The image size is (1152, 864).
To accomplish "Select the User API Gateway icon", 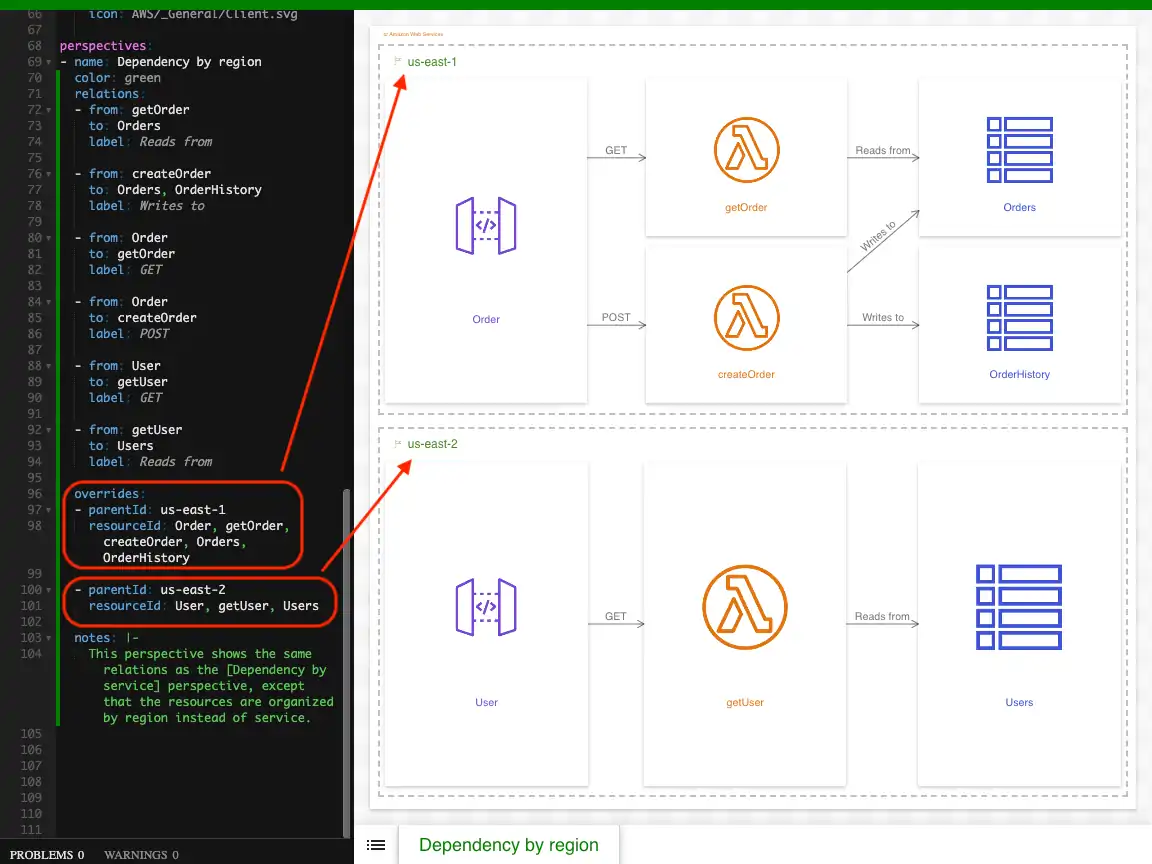I will click(486, 607).
